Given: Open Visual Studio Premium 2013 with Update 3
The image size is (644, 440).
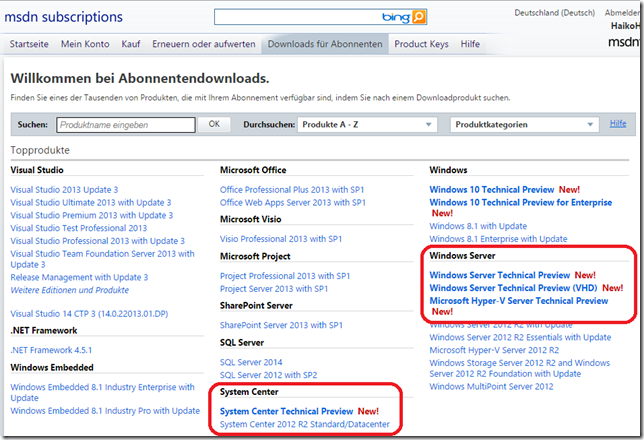Looking at the screenshot, I should point(92,215).
